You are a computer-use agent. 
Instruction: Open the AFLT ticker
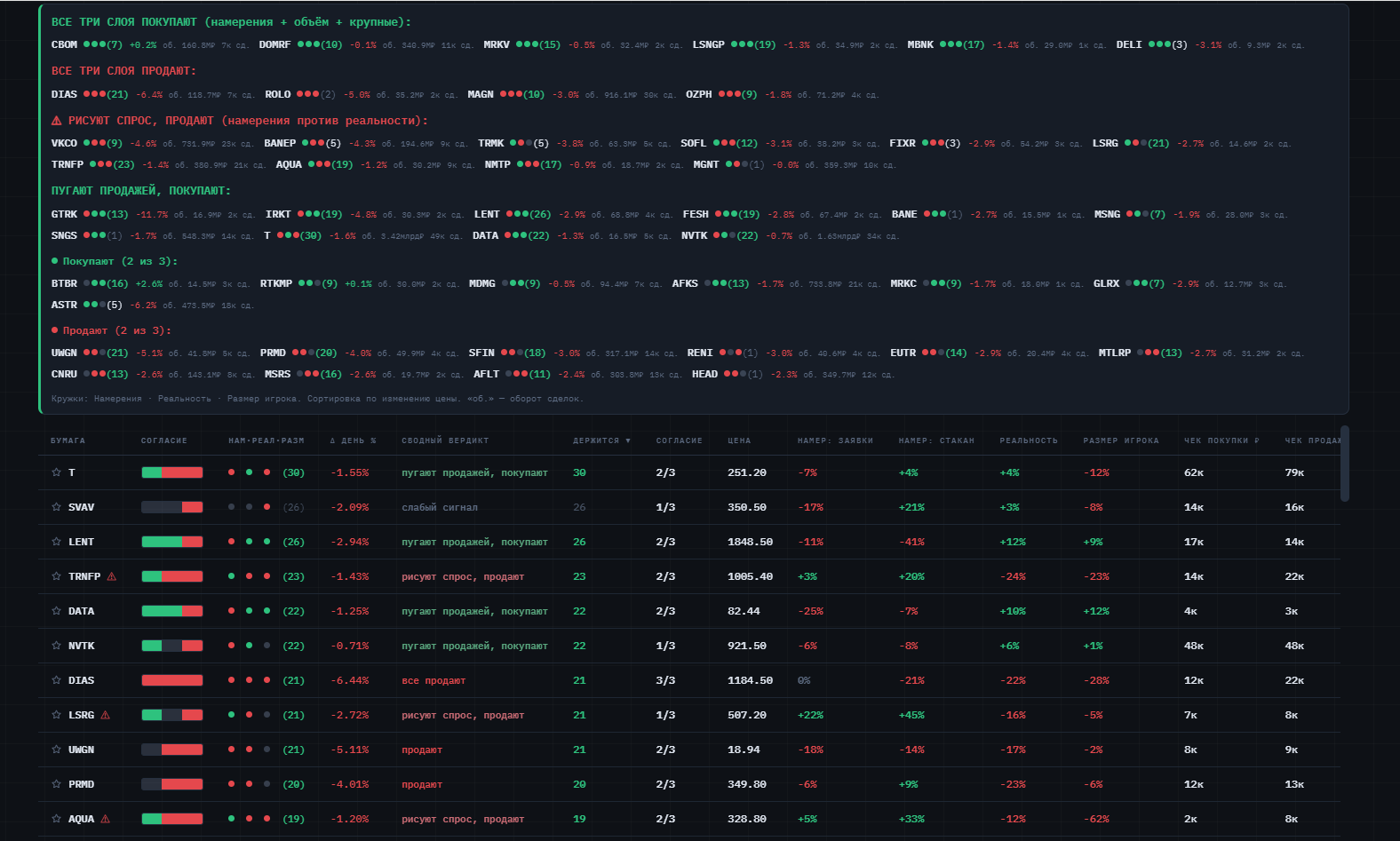pos(486,374)
